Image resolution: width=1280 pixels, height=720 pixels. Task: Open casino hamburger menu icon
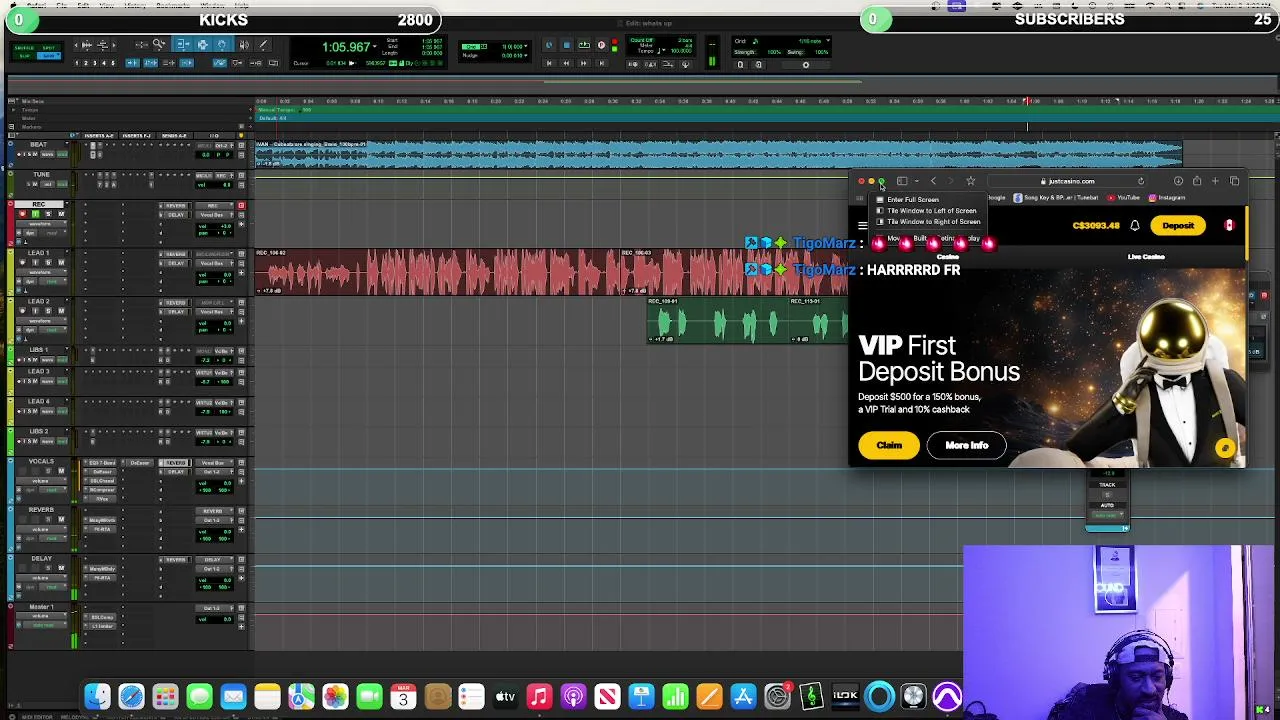tap(862, 226)
